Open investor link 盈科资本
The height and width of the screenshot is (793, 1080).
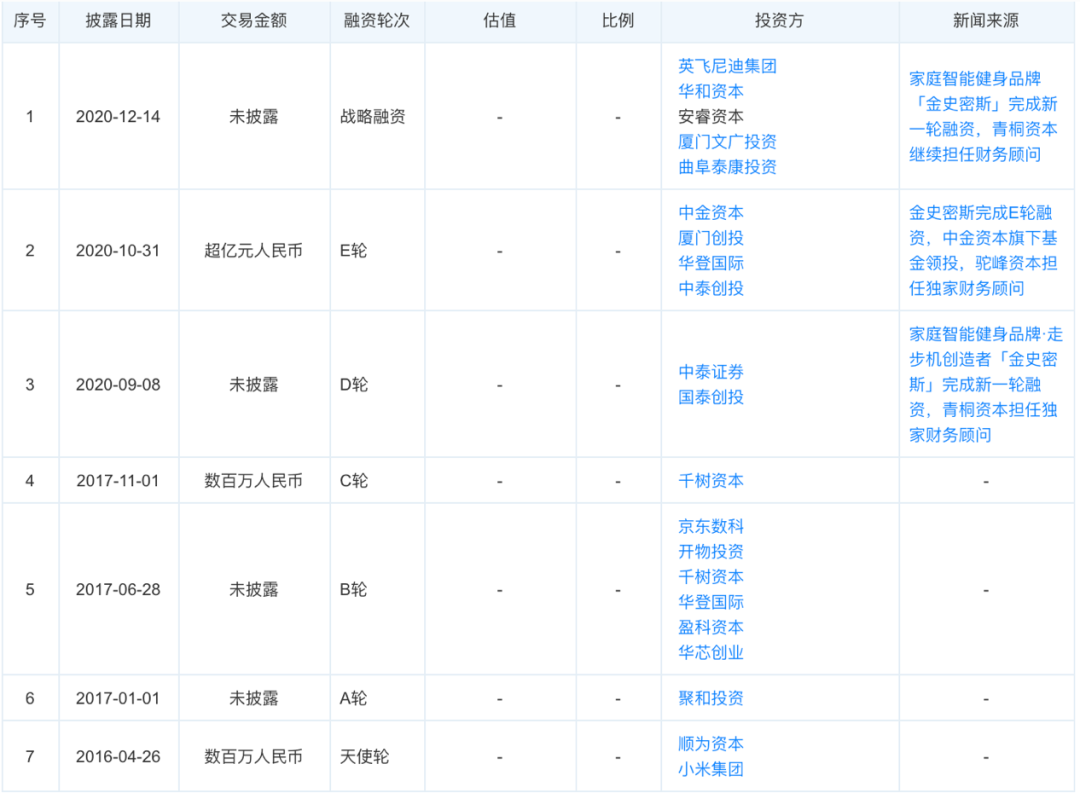pyautogui.click(x=711, y=628)
